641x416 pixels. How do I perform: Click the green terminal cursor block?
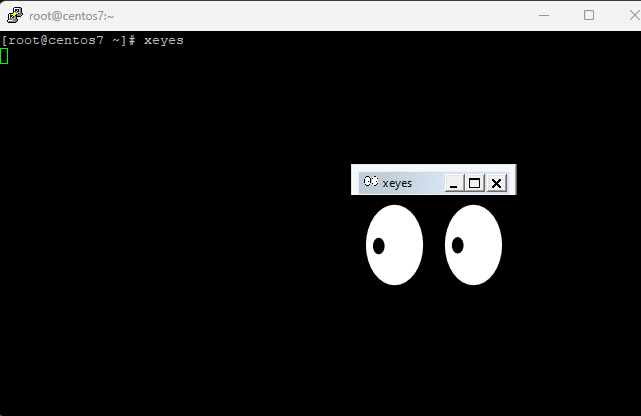(x=4, y=56)
